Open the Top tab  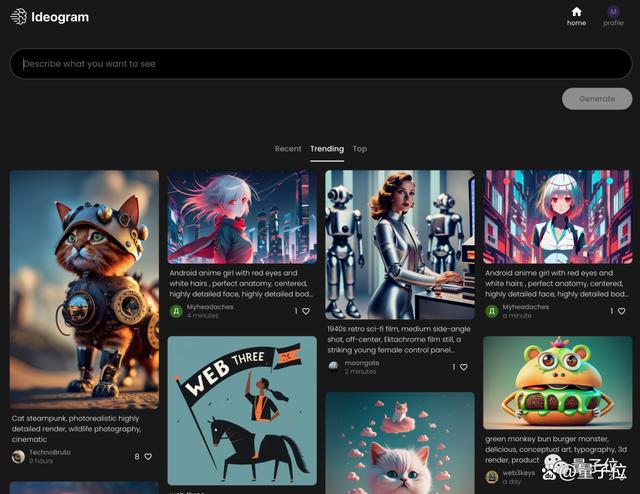pos(360,149)
